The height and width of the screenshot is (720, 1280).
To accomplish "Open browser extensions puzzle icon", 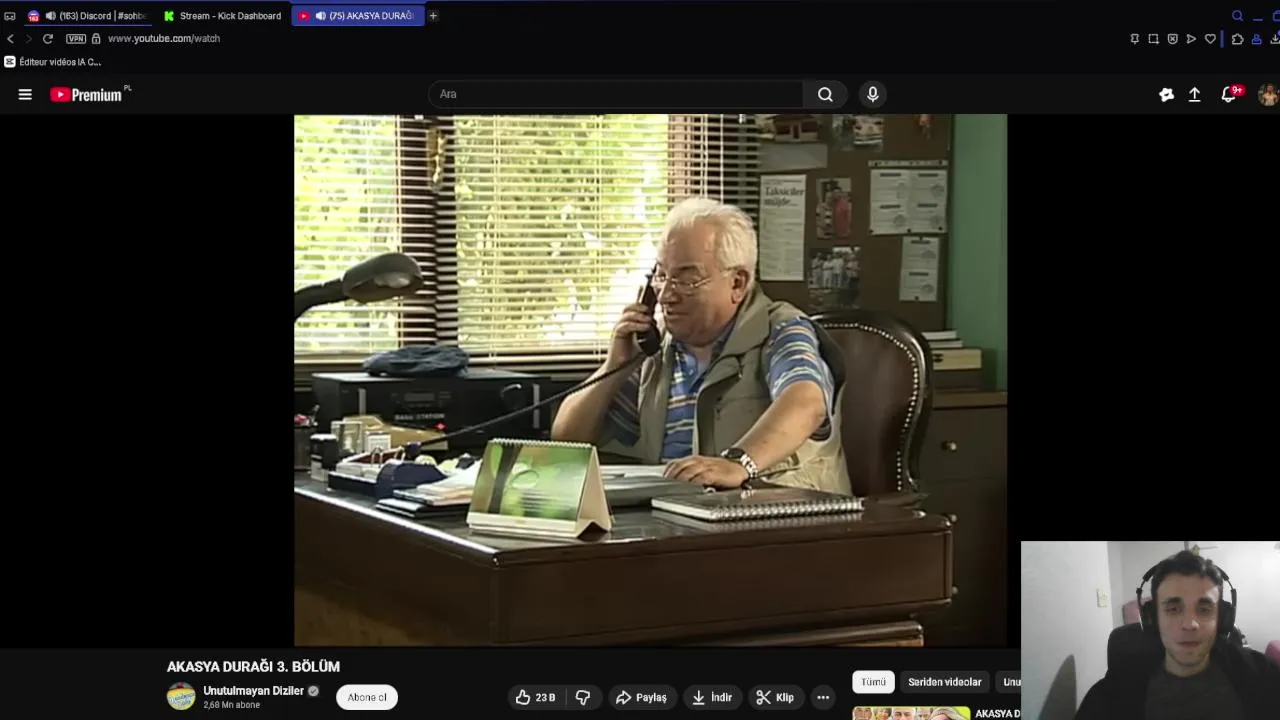I will coord(1237,39).
